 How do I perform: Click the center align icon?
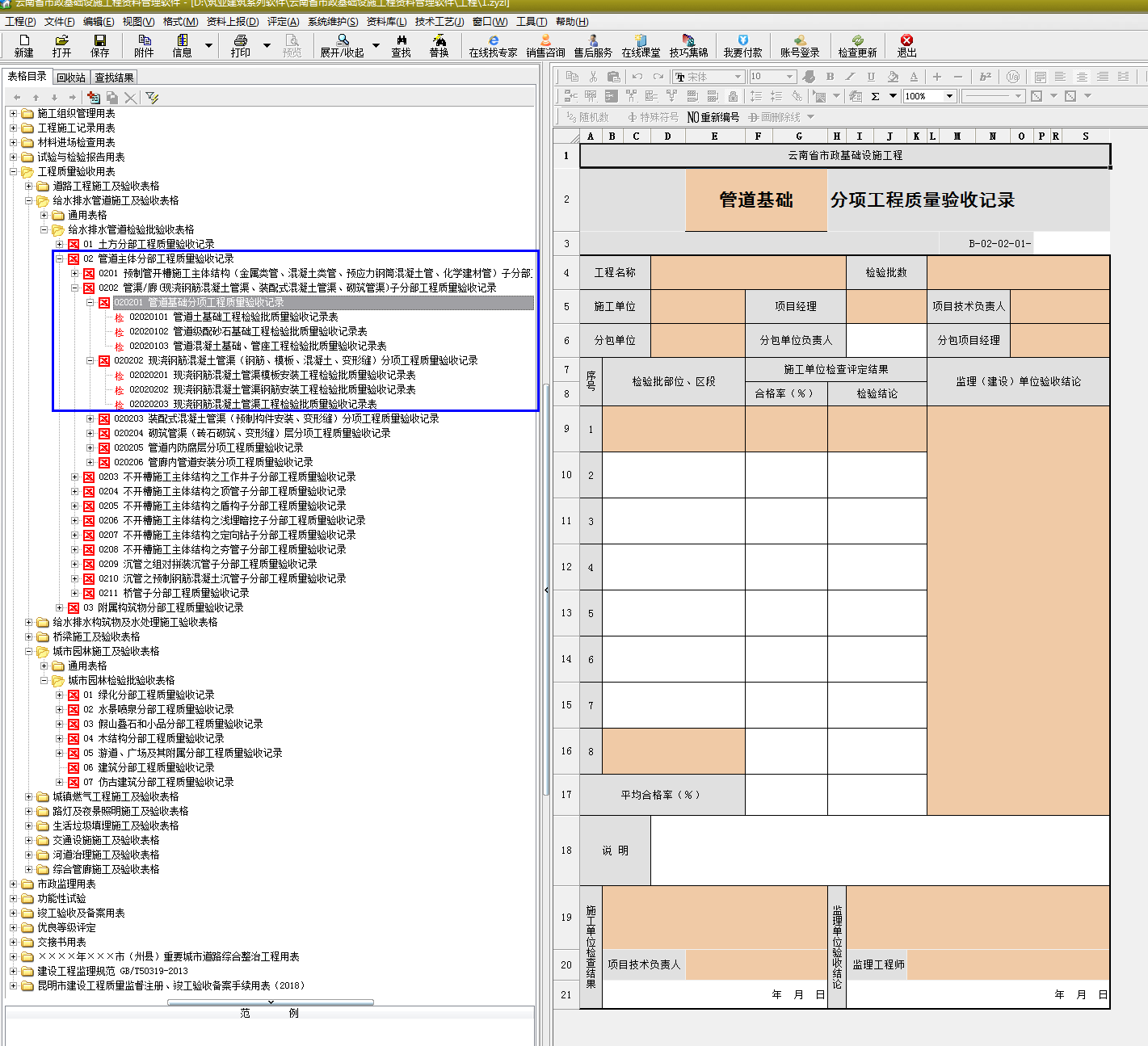1082,77
